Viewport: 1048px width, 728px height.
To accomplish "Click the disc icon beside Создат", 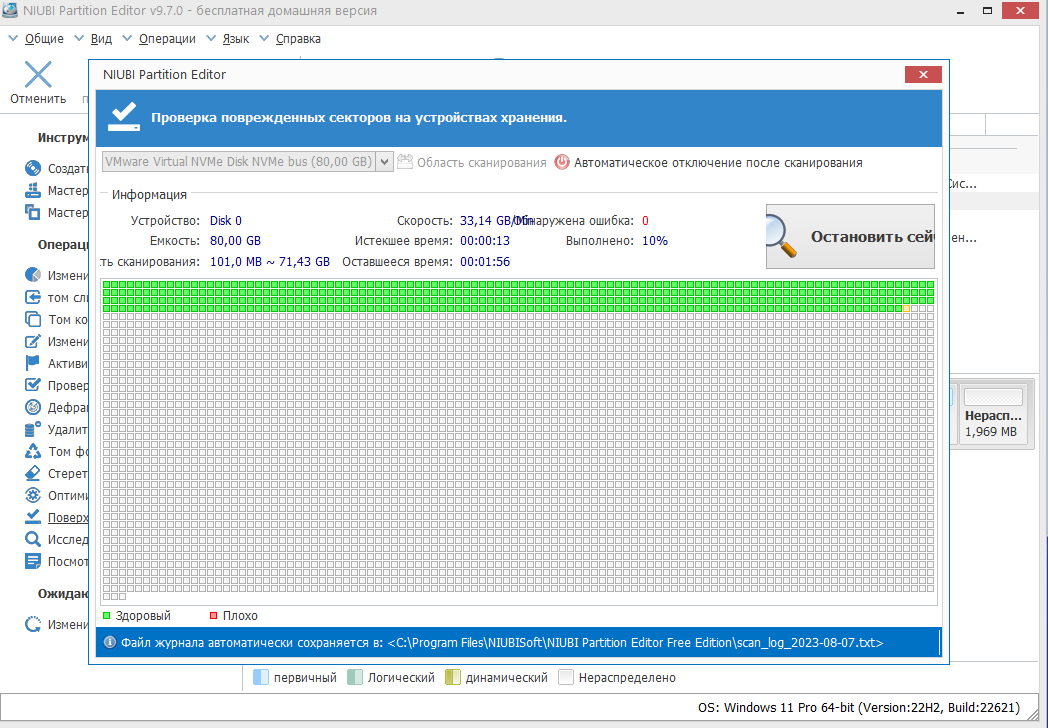I will 33,168.
